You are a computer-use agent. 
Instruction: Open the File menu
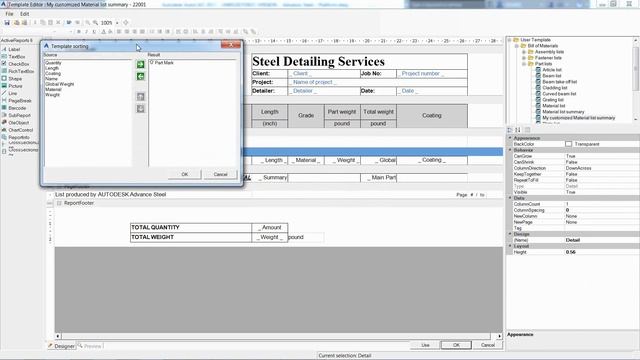pyautogui.click(x=9, y=14)
